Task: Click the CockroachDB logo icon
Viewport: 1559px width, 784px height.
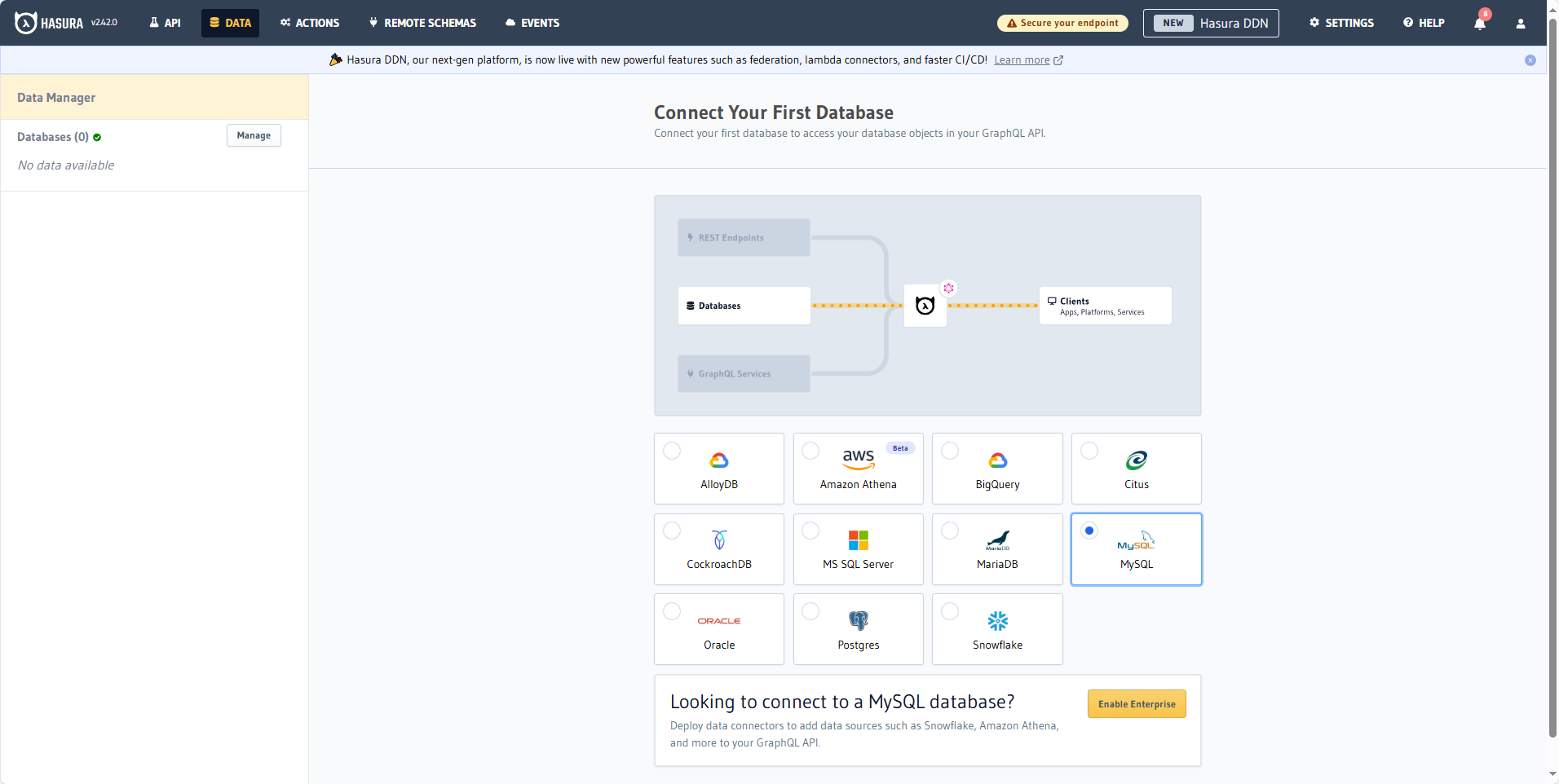Action: tap(719, 540)
